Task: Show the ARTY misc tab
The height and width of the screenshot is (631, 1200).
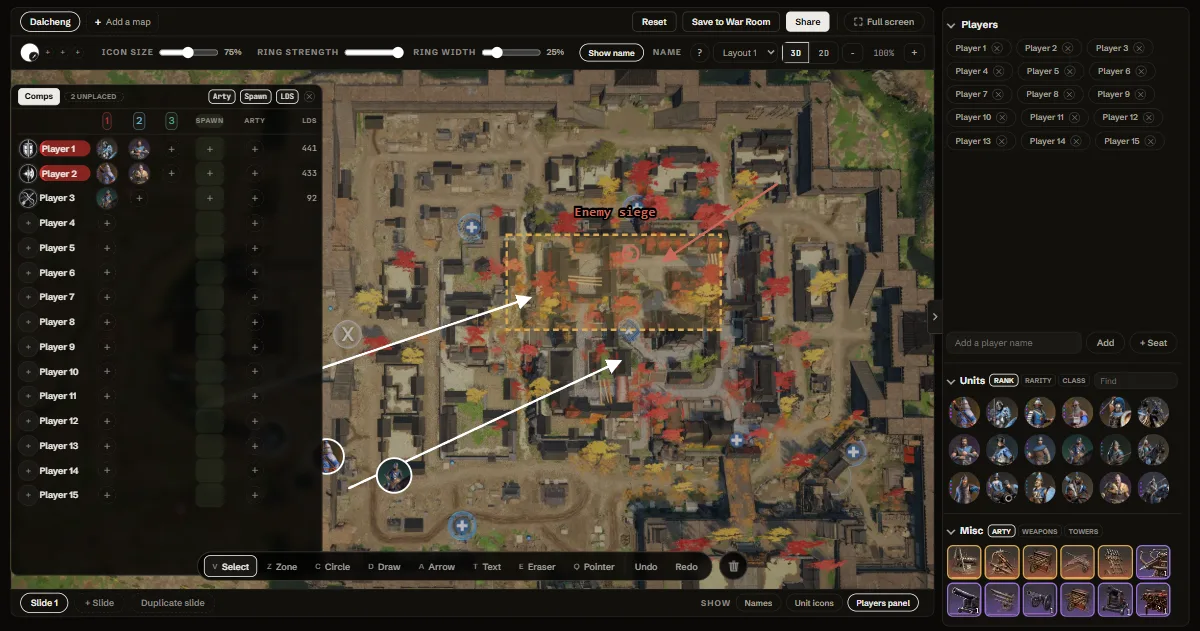Action: point(1002,531)
